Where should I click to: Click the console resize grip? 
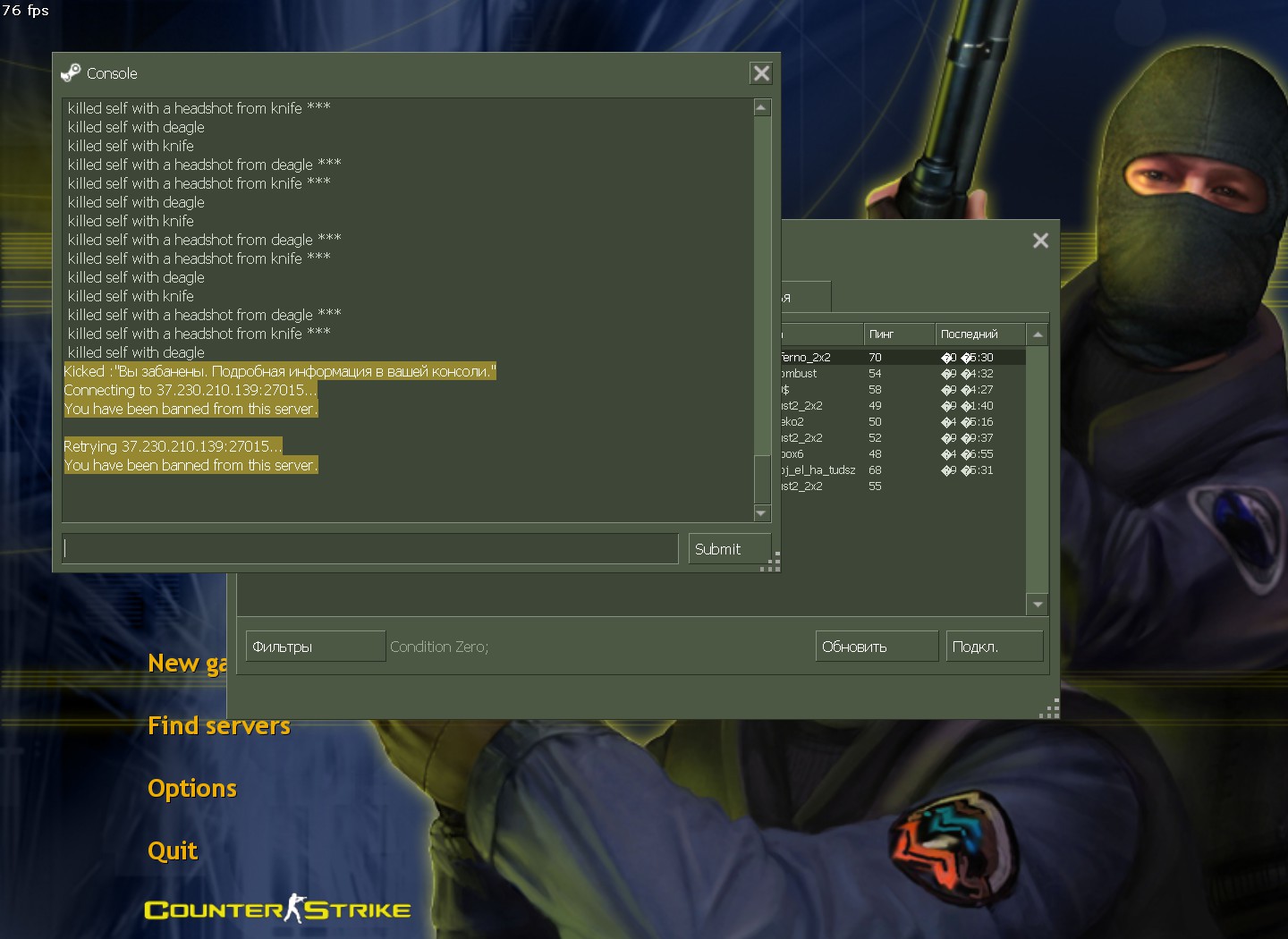click(773, 563)
